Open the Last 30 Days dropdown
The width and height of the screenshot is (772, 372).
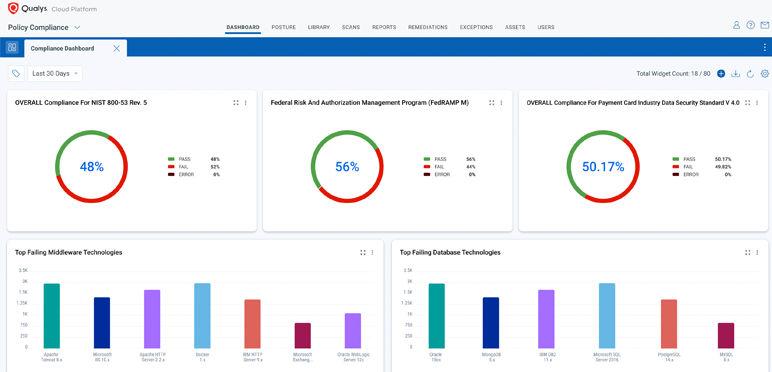pyautogui.click(x=55, y=73)
